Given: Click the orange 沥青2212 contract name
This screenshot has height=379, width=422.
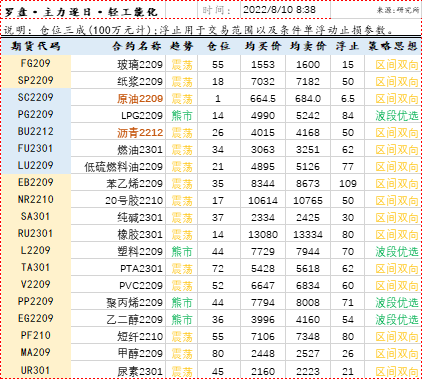Looking at the screenshot, I should click(x=140, y=133).
